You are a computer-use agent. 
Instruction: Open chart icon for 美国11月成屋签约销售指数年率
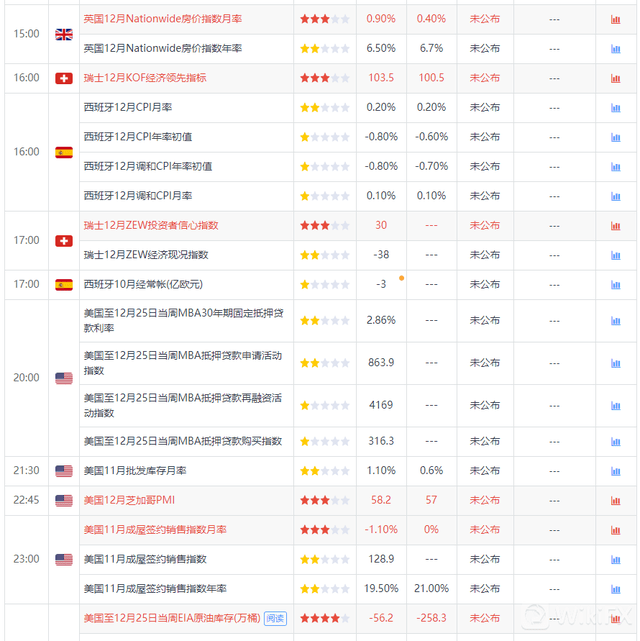[615, 589]
